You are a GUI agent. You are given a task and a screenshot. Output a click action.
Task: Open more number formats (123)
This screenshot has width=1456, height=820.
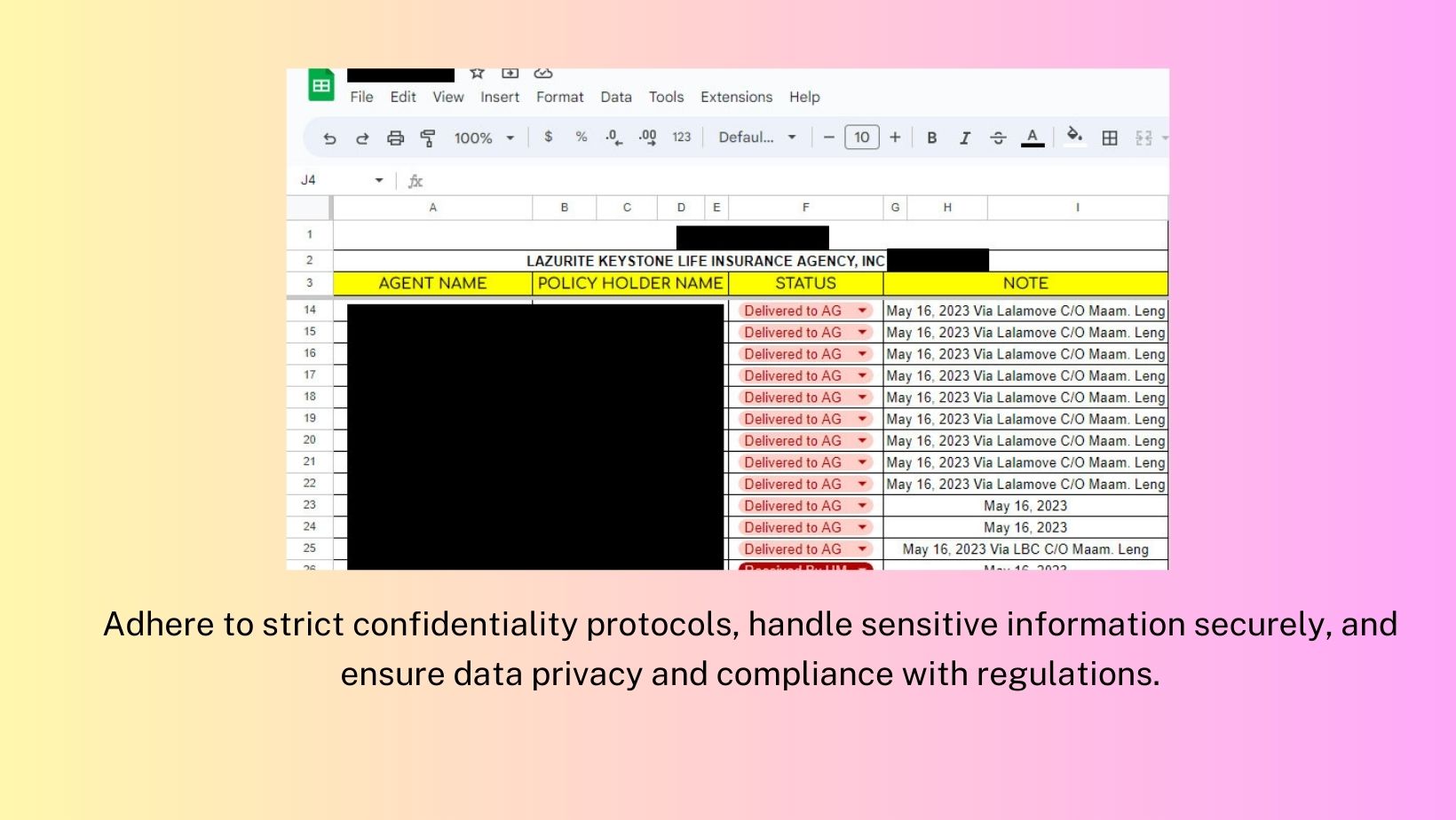pos(682,138)
